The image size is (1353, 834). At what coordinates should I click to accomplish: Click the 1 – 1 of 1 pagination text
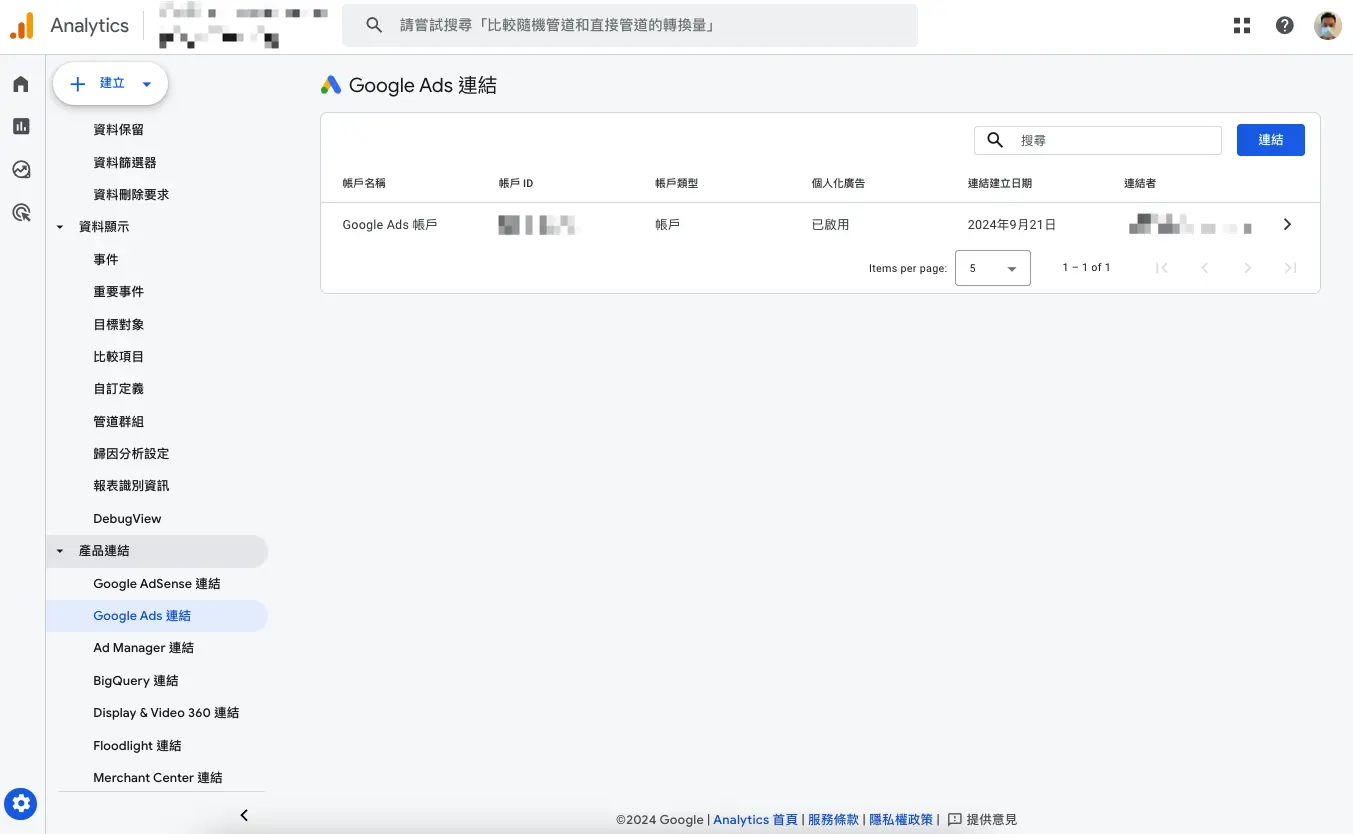tap(1086, 268)
